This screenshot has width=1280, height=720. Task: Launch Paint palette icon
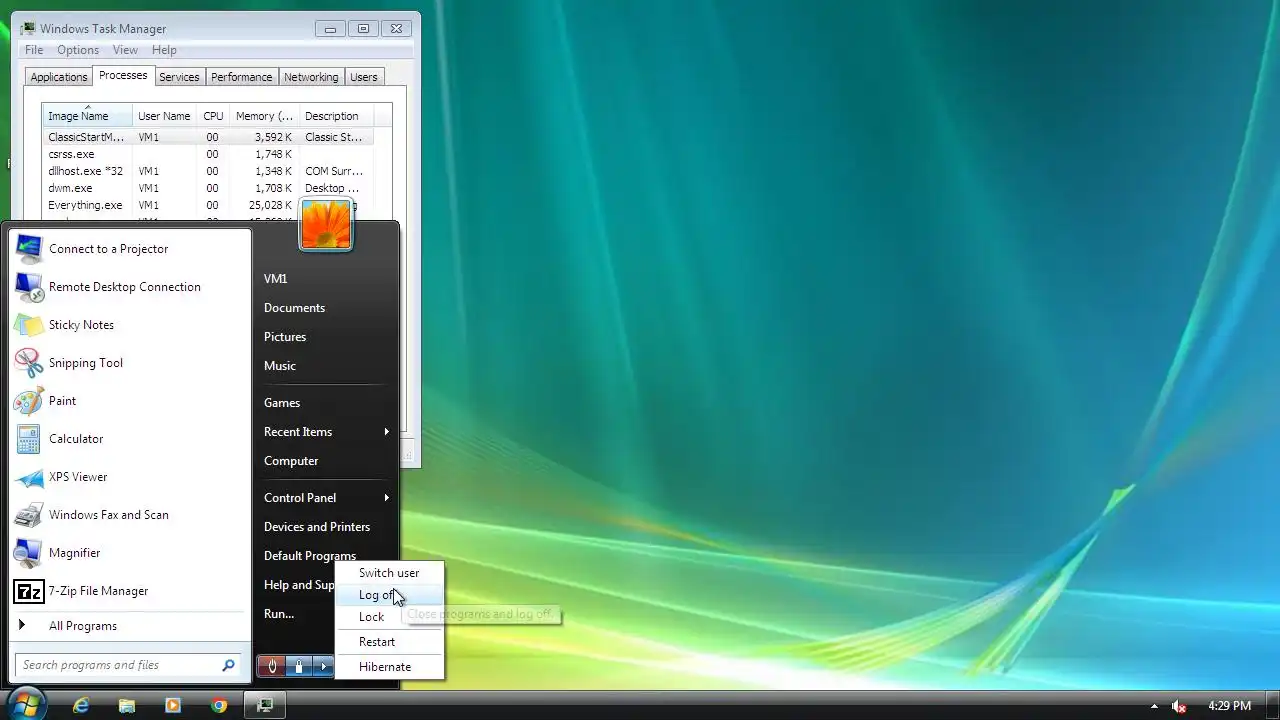pyautogui.click(x=29, y=401)
